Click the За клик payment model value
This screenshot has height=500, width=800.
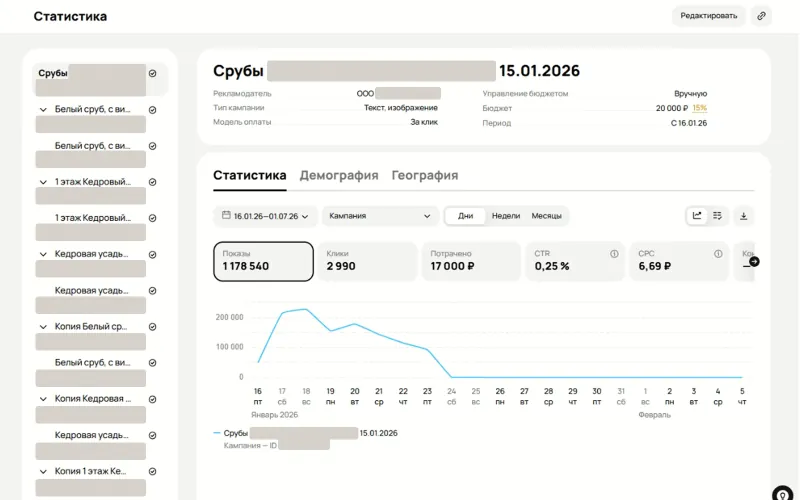[x=424, y=122]
